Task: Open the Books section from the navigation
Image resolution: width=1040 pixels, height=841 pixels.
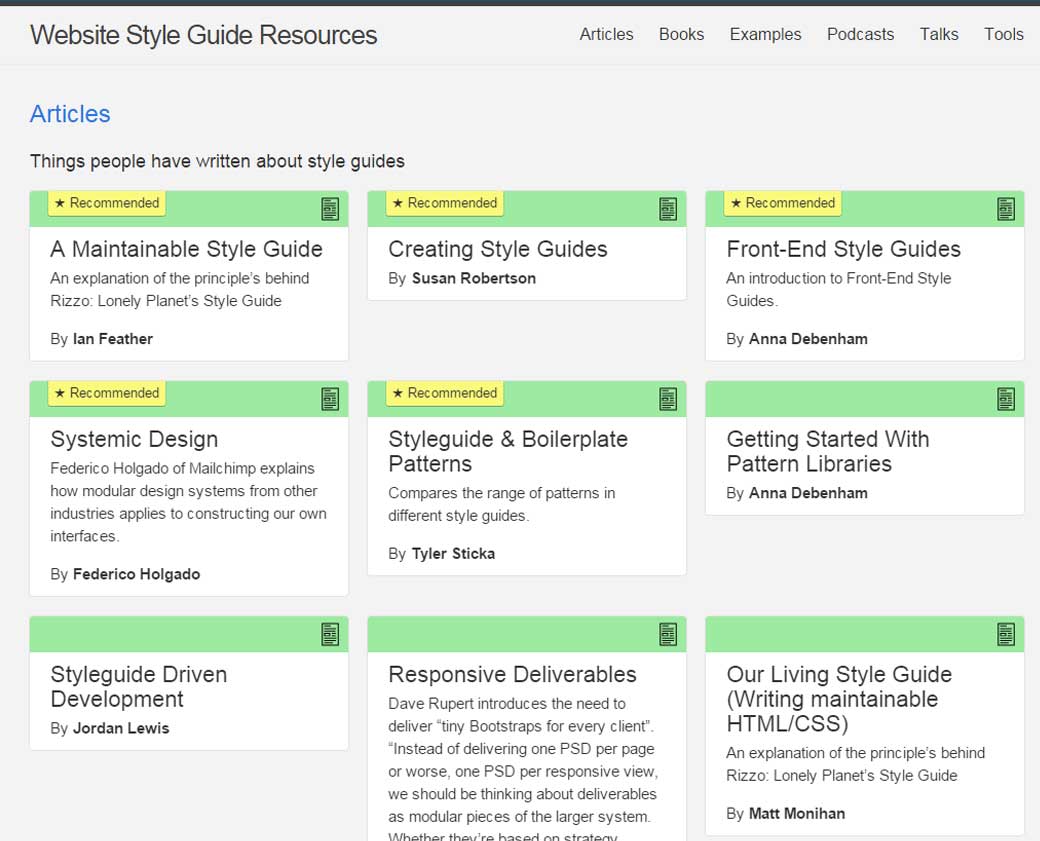Action: (x=681, y=34)
